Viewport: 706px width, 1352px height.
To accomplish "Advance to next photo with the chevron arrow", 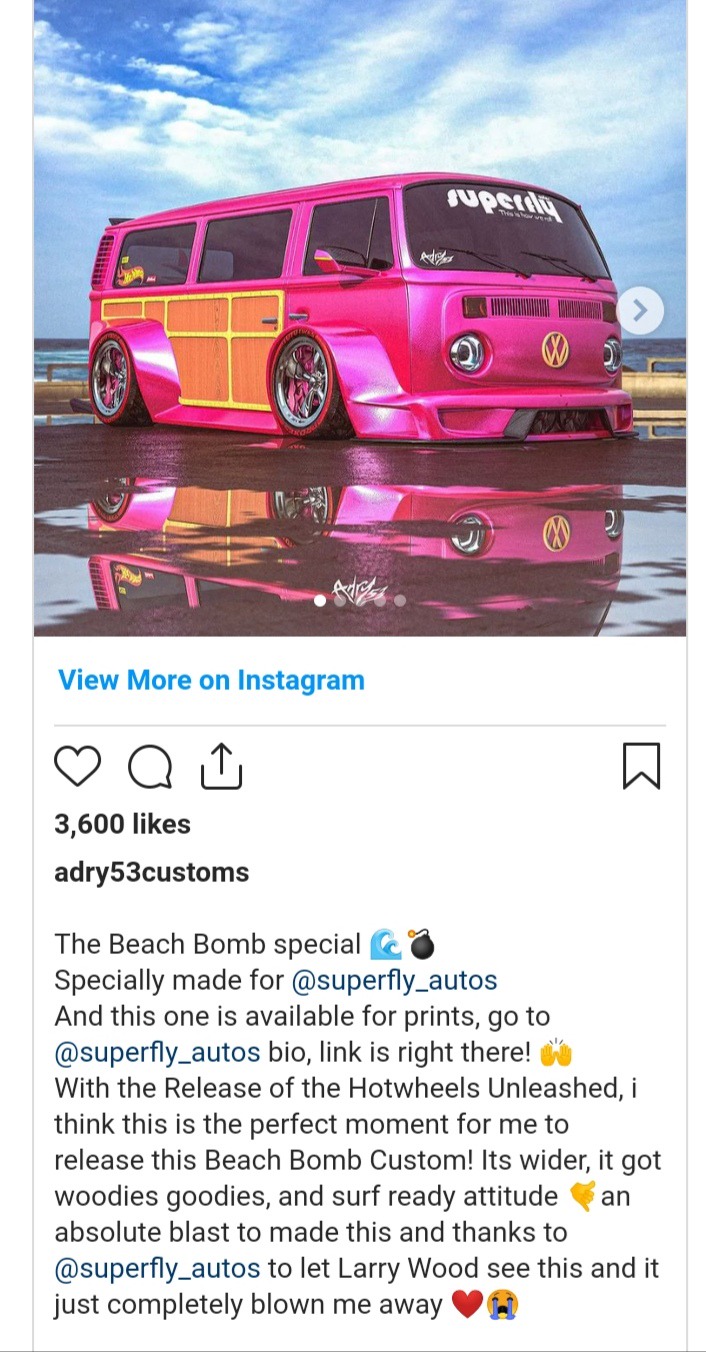I will (x=641, y=311).
